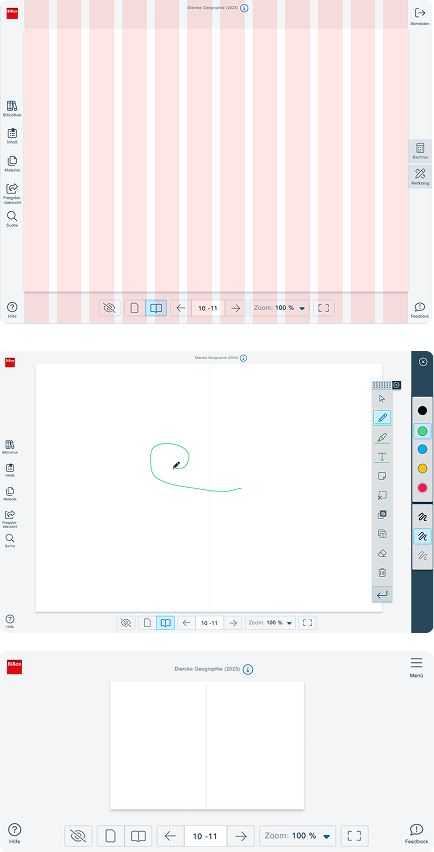Viewport: 434px width, 852px height.
Task: Choose the faint gray scribble stroke style
Action: pyautogui.click(x=422, y=555)
